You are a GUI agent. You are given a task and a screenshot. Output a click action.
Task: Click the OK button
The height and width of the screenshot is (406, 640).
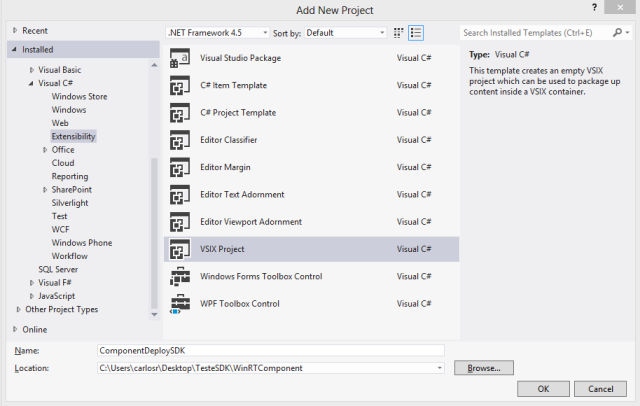pos(543,389)
